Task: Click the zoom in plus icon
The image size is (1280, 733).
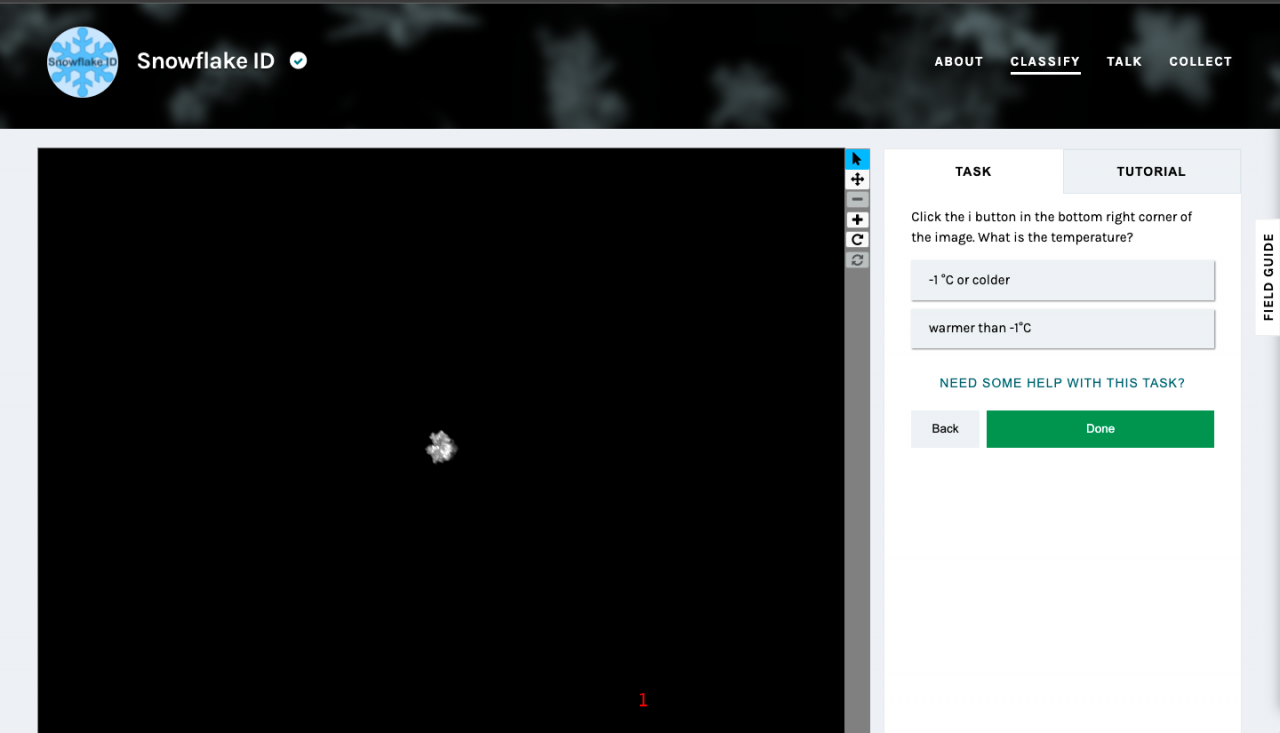Action: click(x=857, y=220)
